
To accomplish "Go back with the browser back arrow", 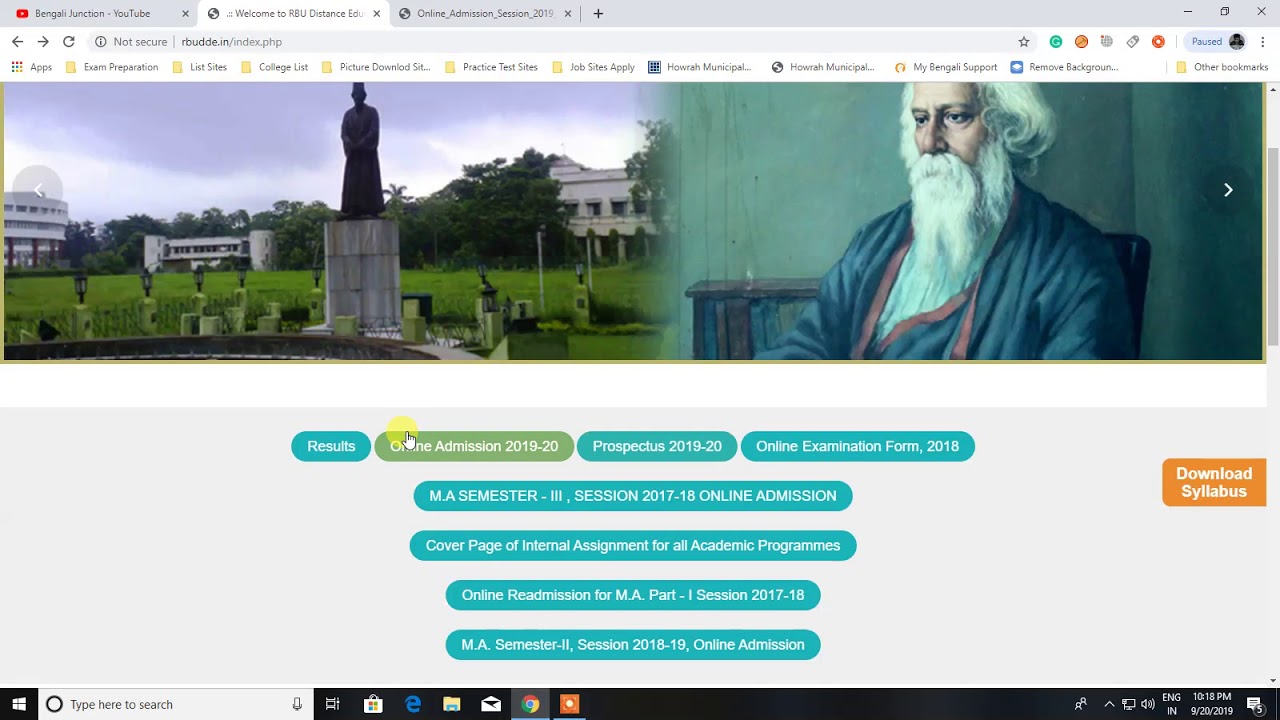I will [17, 42].
